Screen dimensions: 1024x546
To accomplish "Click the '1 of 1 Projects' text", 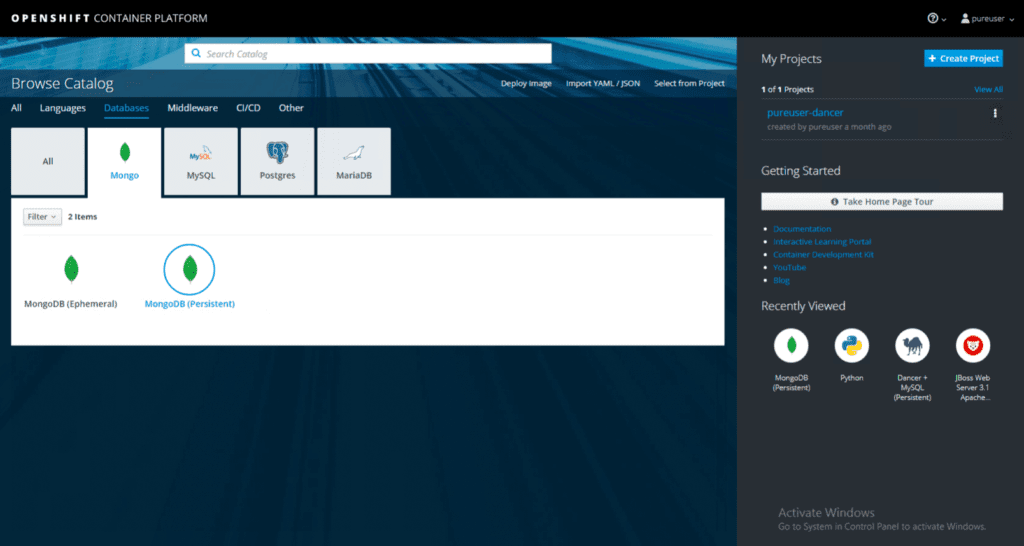I will click(788, 89).
